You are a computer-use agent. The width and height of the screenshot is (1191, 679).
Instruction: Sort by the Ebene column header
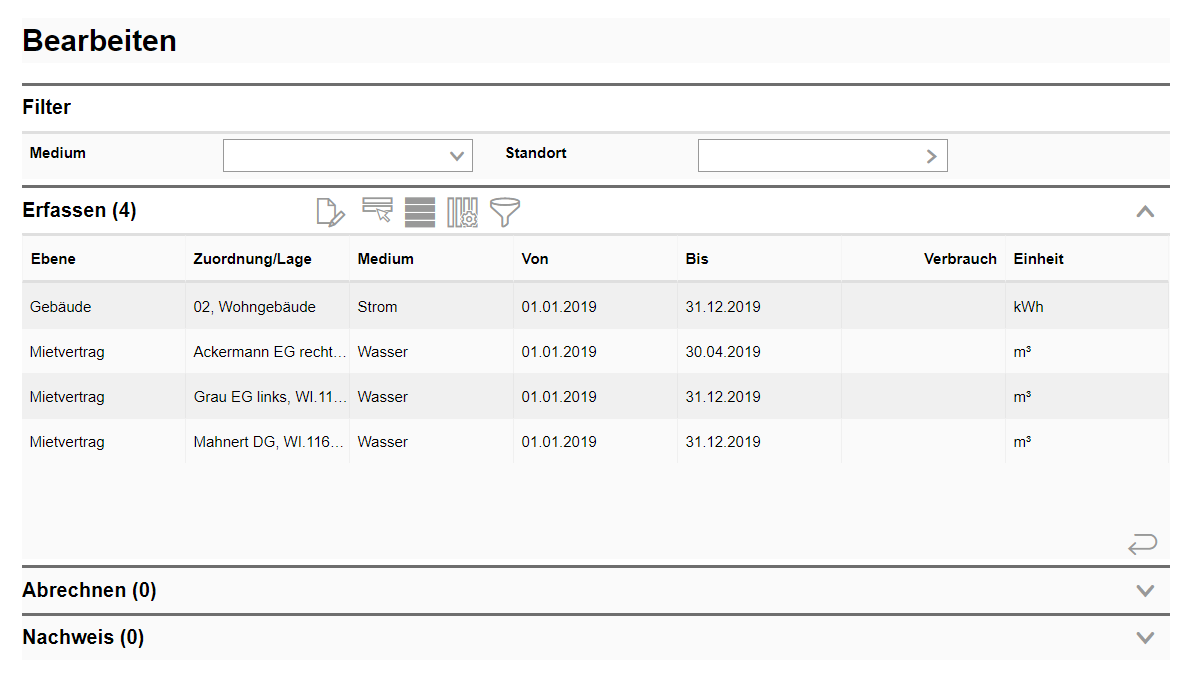tap(53, 259)
